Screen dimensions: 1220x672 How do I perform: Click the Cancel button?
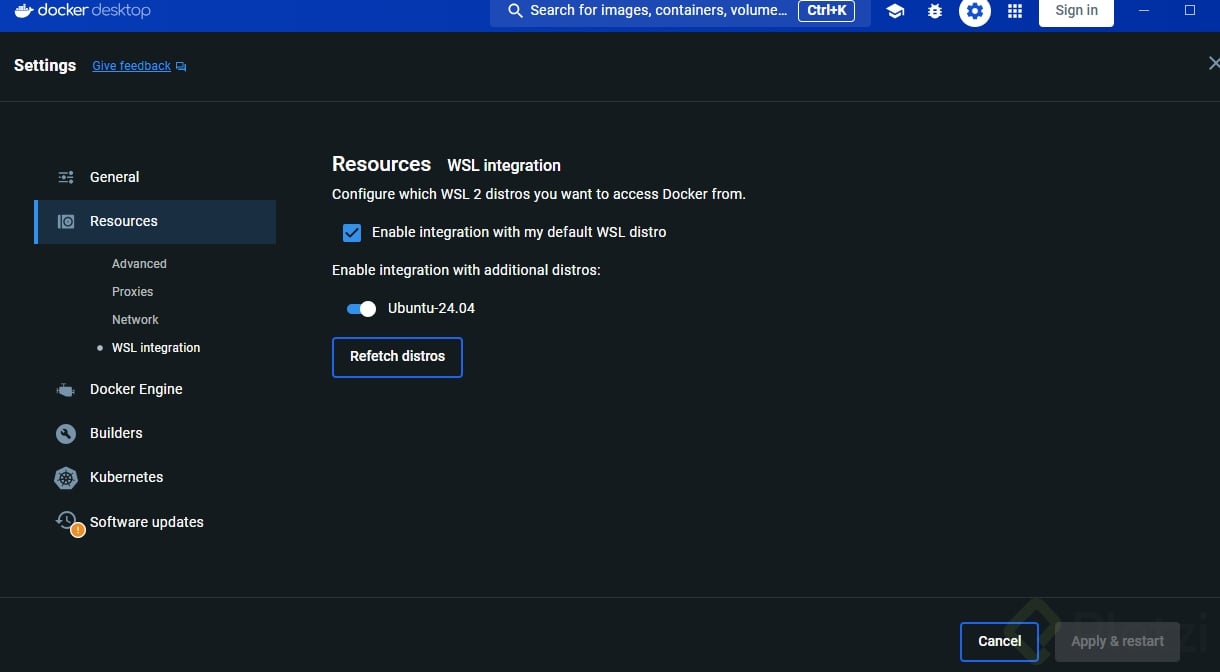point(999,642)
